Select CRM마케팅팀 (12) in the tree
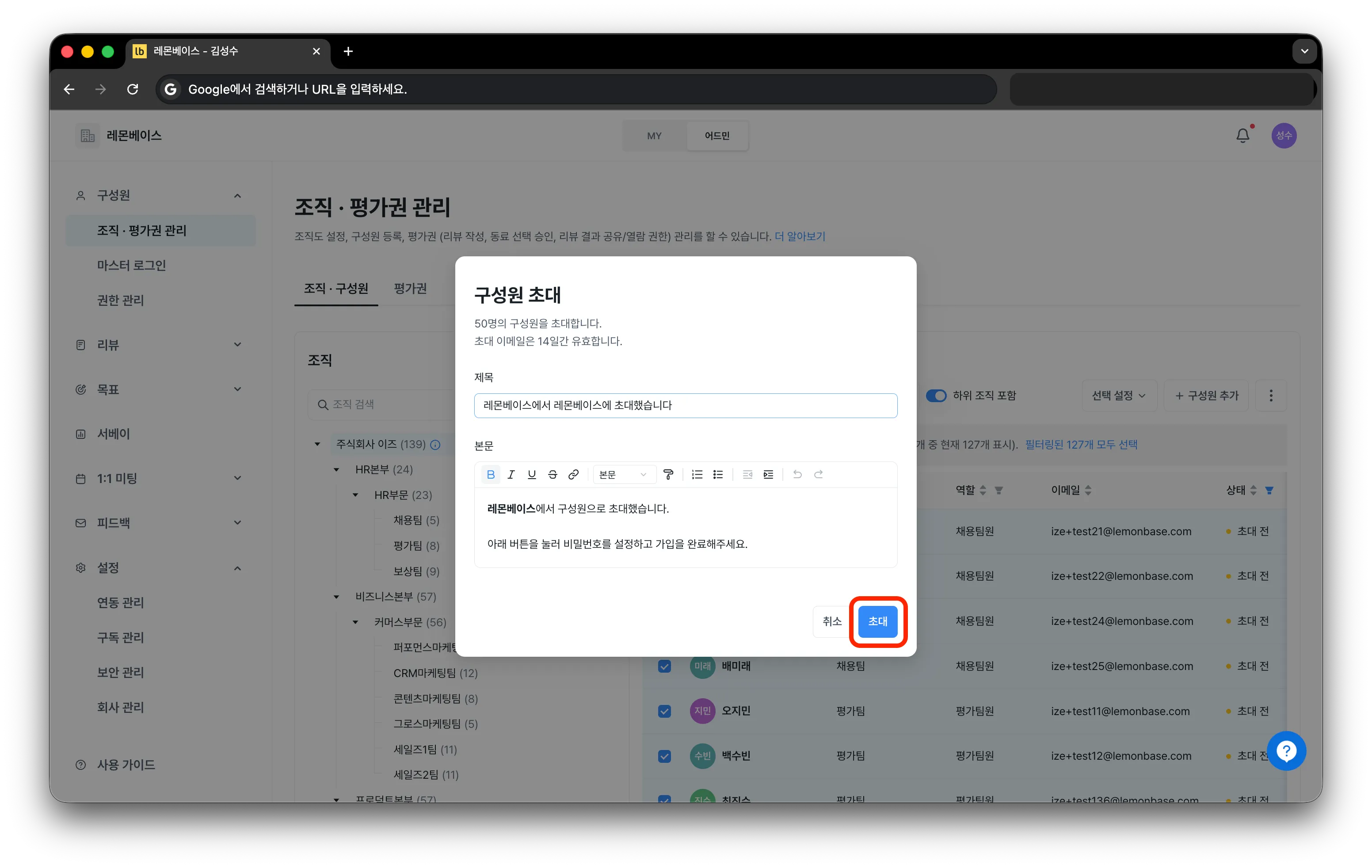Viewport: 1372px width, 868px height. [x=435, y=673]
